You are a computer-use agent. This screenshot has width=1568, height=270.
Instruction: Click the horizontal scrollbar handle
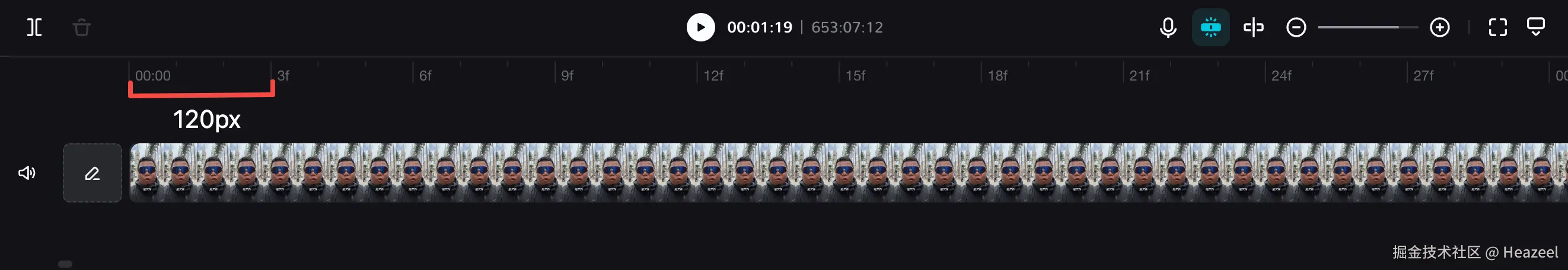(65, 264)
